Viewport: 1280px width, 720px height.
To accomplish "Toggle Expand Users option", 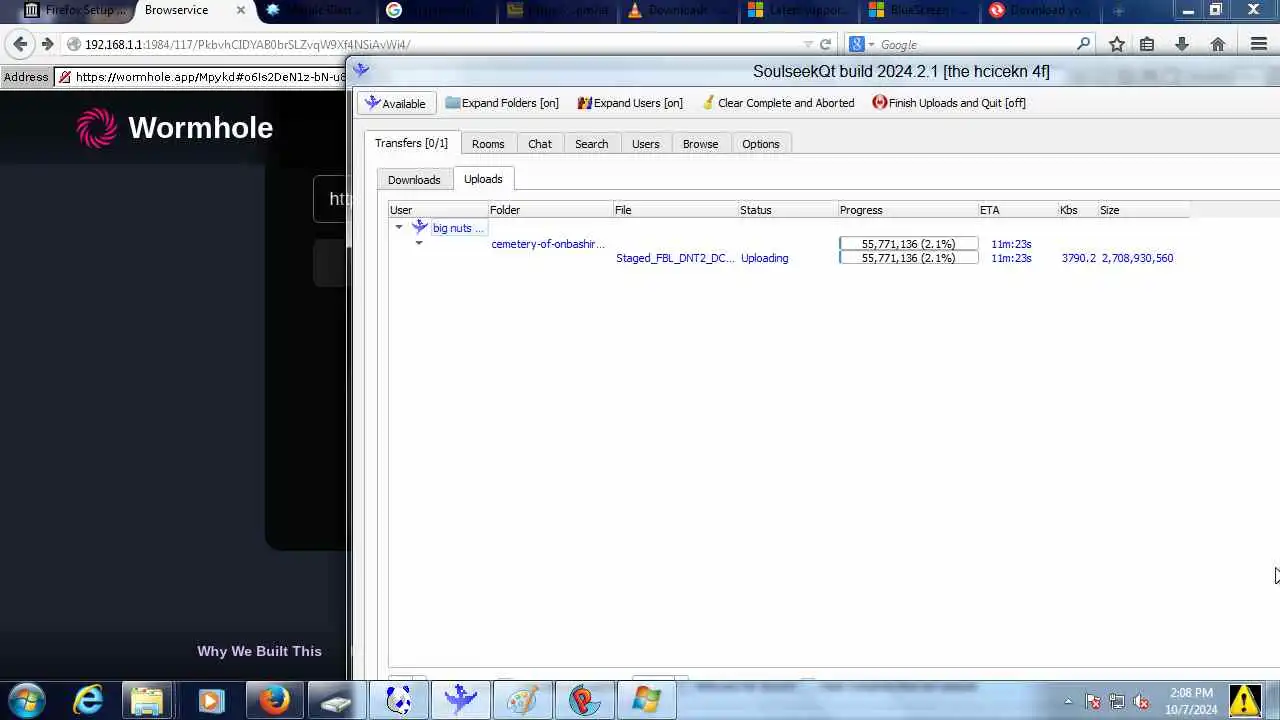I will coord(630,103).
